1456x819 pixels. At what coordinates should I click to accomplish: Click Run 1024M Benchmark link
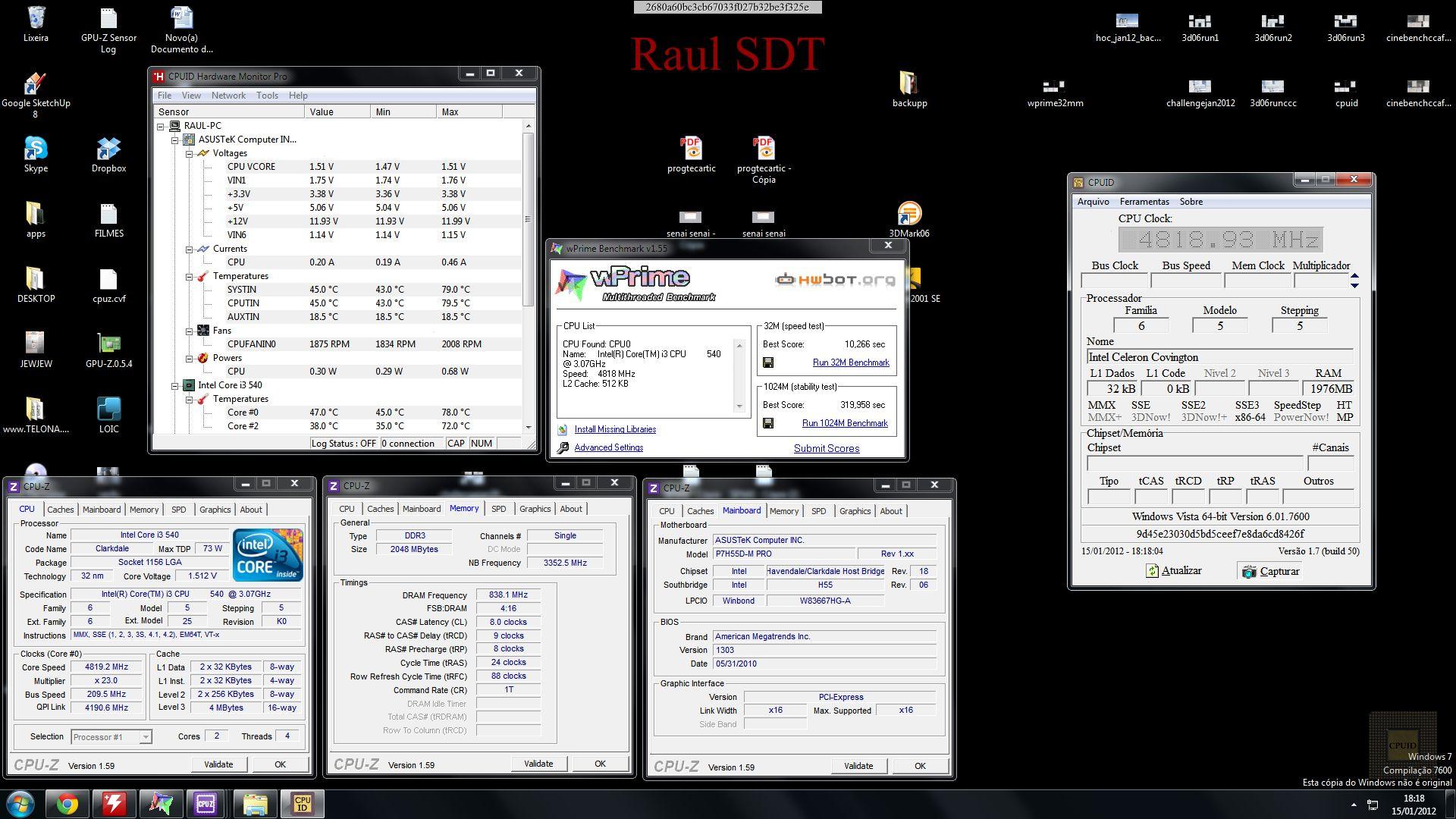(x=845, y=423)
